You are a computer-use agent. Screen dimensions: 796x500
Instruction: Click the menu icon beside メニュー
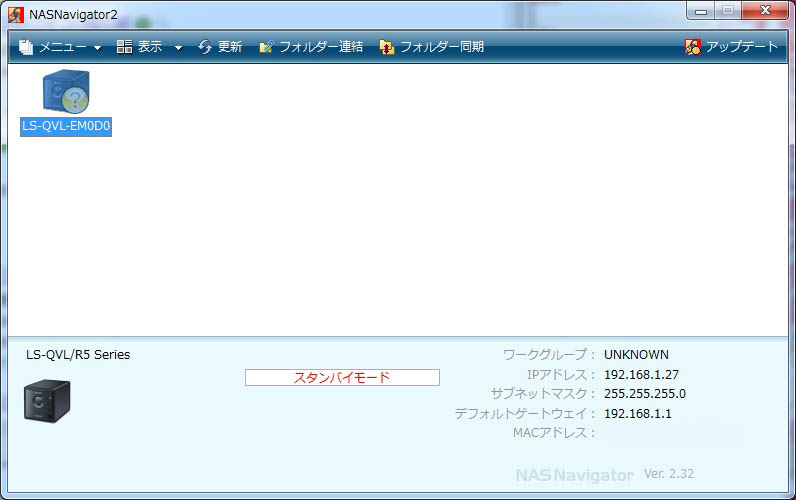(26, 47)
